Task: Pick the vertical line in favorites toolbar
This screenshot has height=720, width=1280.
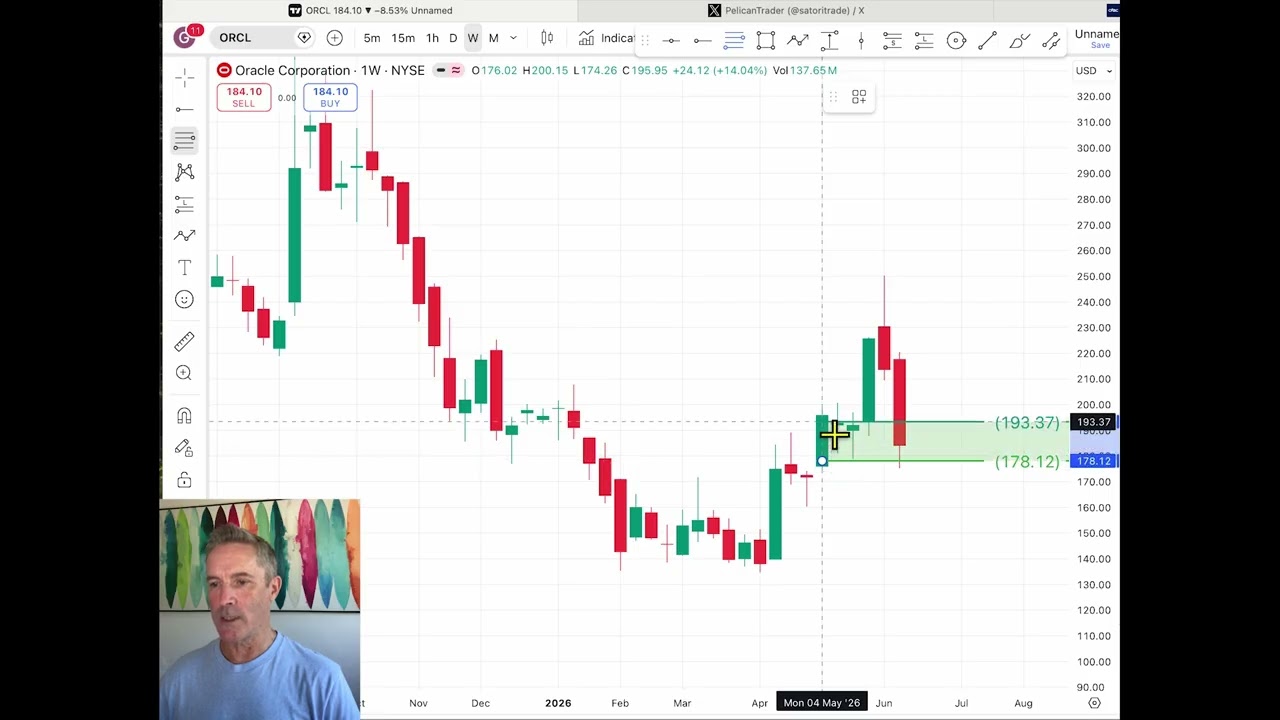Action: pos(861,41)
